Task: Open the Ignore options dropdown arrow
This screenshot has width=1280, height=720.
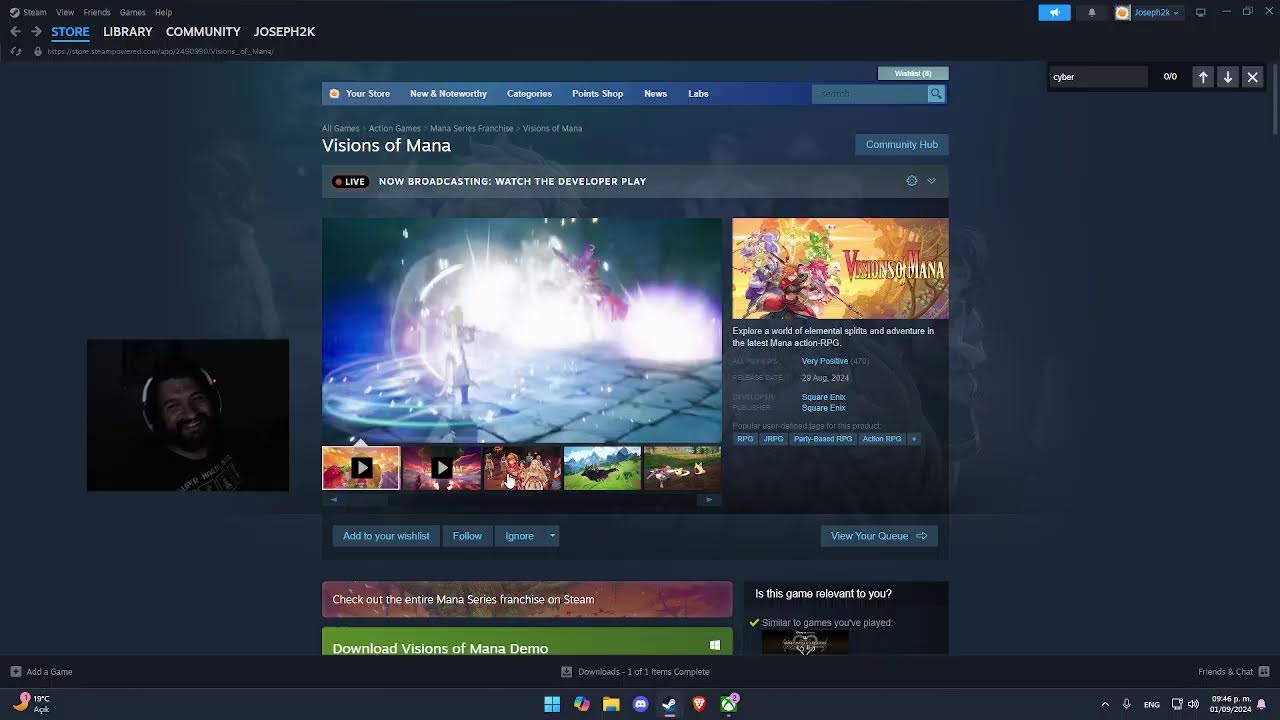Action: point(552,536)
